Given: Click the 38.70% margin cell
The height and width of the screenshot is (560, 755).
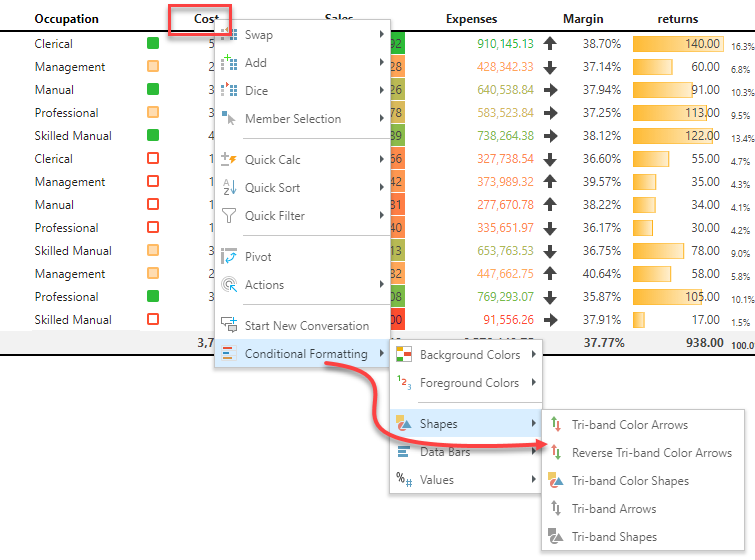Looking at the screenshot, I should [x=602, y=44].
